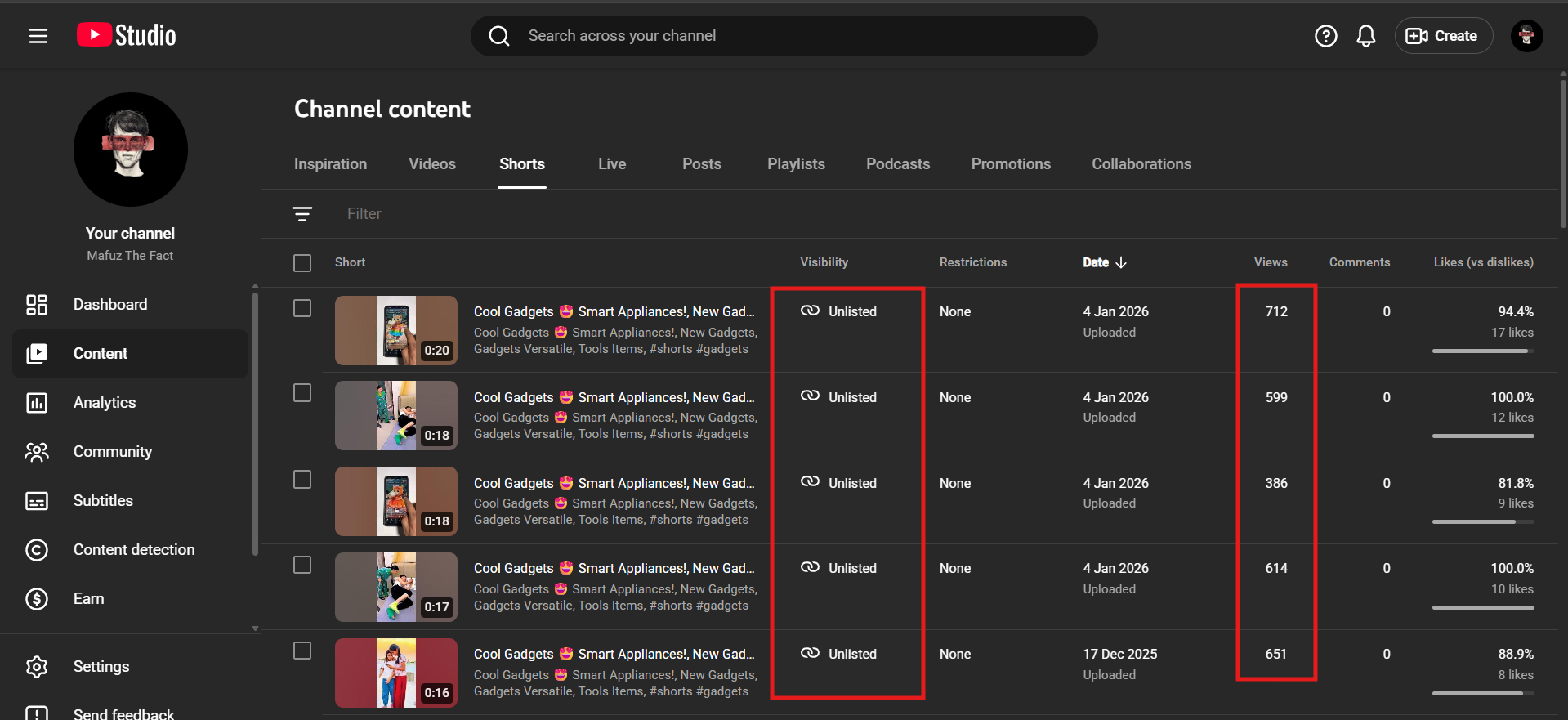Tick the select-all checkbox in header
Viewport: 1568px width, 720px height.
tap(302, 263)
